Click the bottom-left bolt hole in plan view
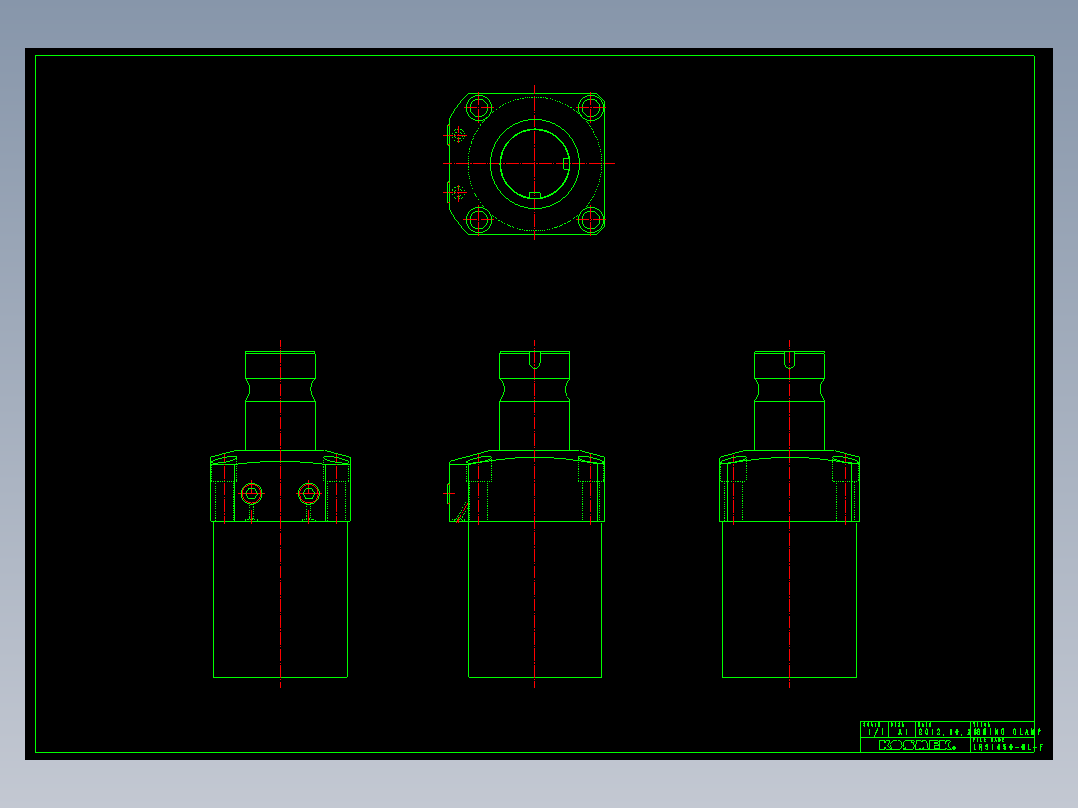1078x808 pixels. coord(479,220)
